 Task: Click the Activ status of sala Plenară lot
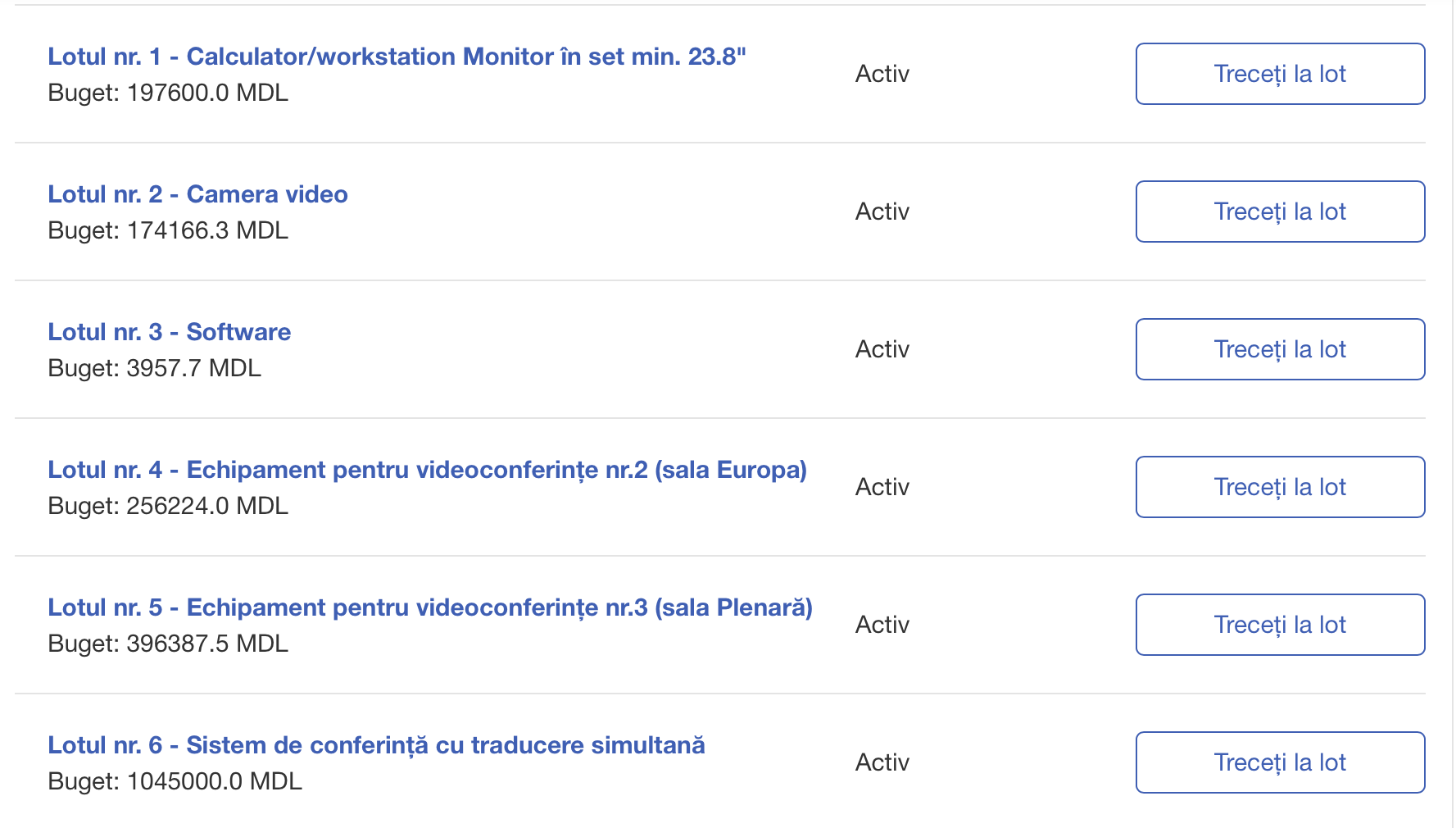pyautogui.click(x=882, y=625)
